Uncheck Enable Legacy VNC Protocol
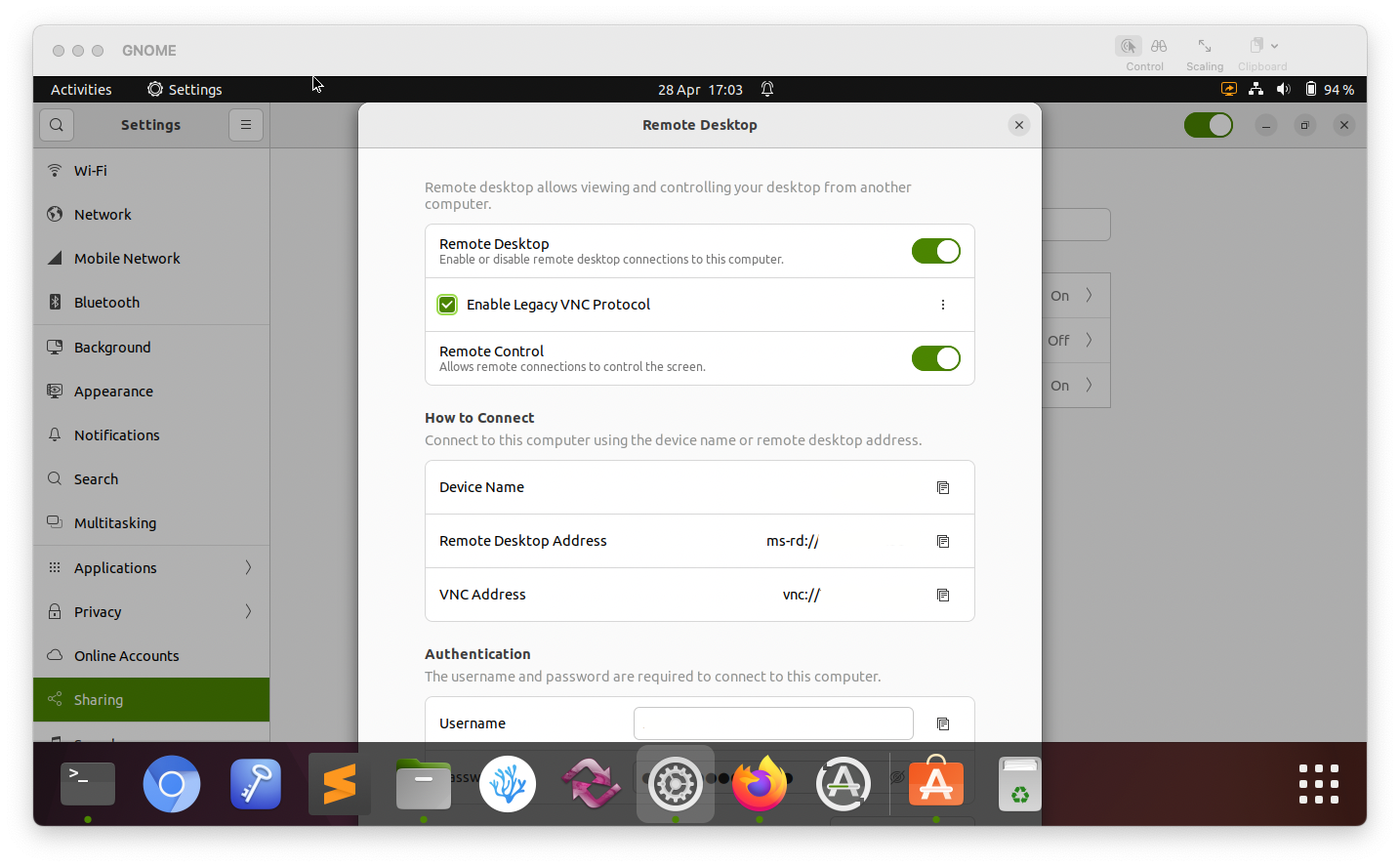This screenshot has width=1400, height=867. click(x=447, y=304)
